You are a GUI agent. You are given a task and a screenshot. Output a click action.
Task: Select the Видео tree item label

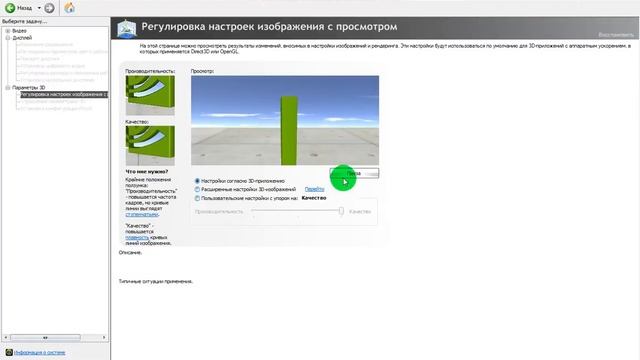(19, 31)
